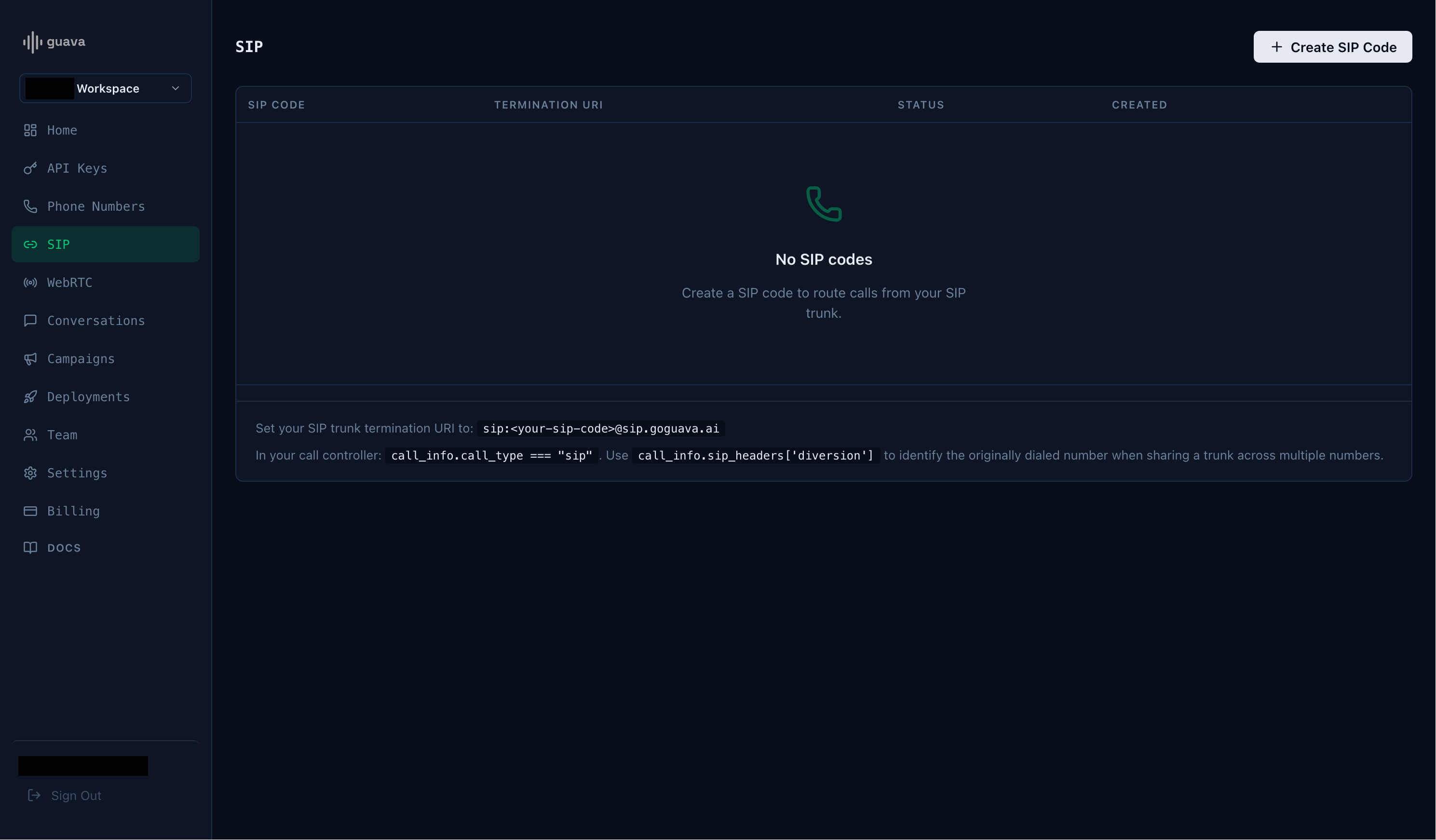Click the Sign Out arrow icon

34,796
